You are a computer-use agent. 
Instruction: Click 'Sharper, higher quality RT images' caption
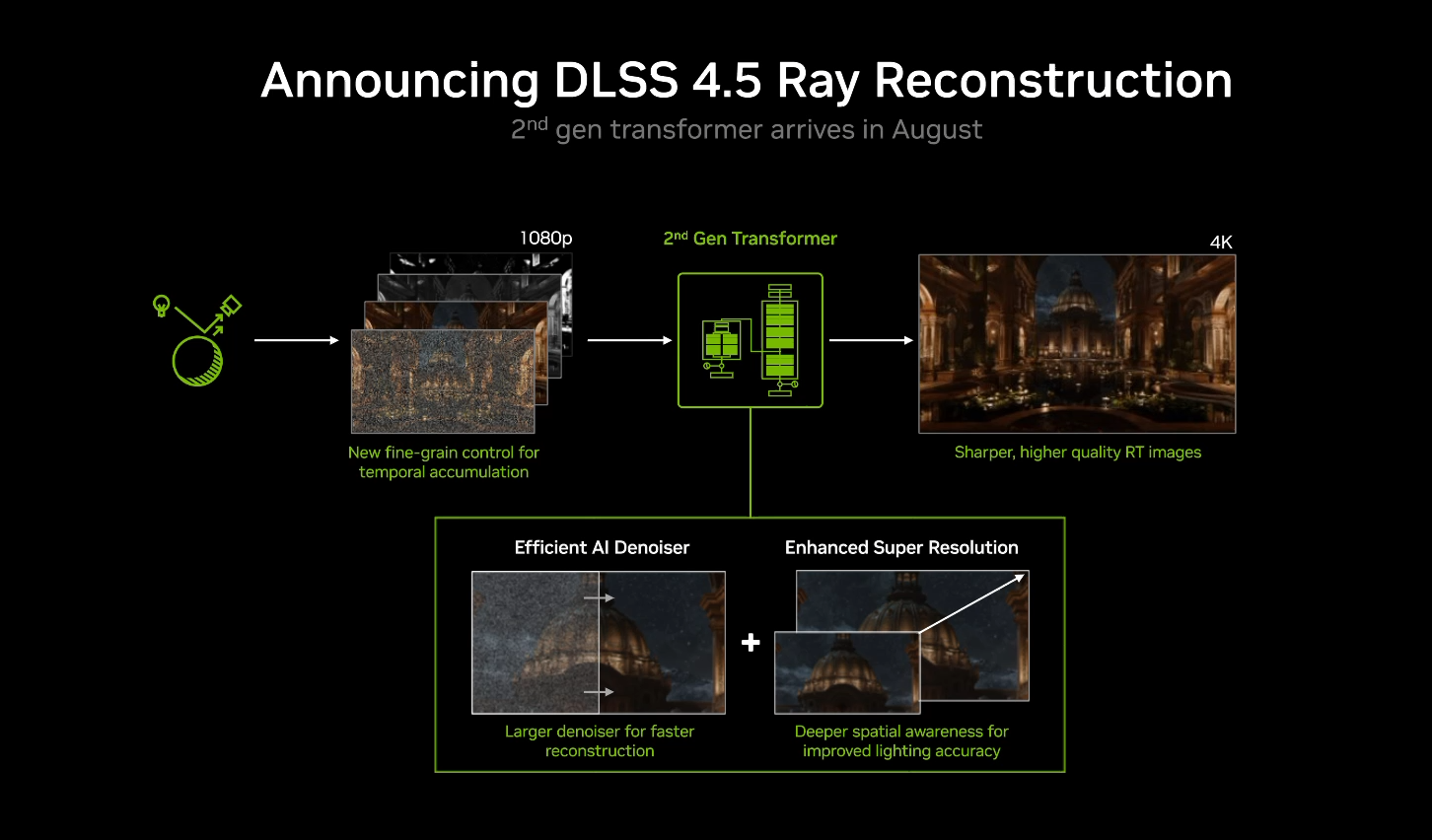[x=1078, y=453]
